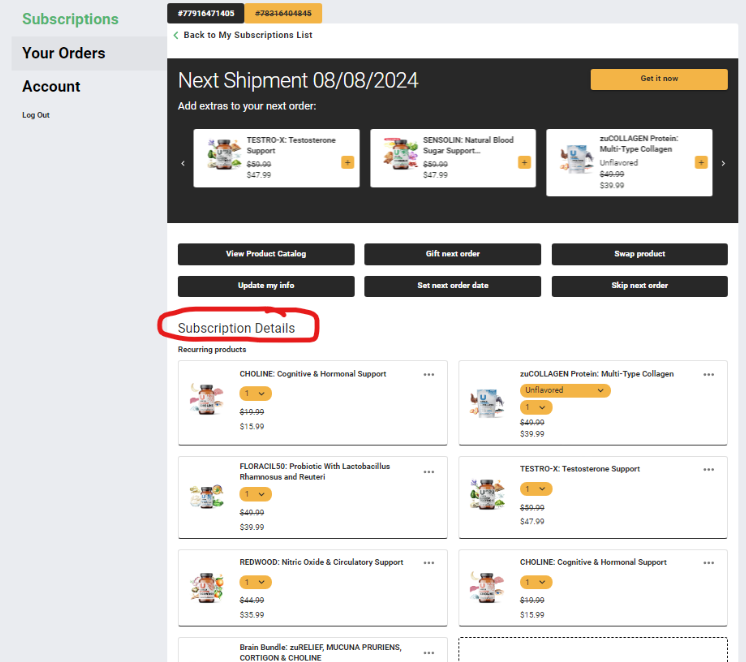Click Skip next order button

coord(639,286)
